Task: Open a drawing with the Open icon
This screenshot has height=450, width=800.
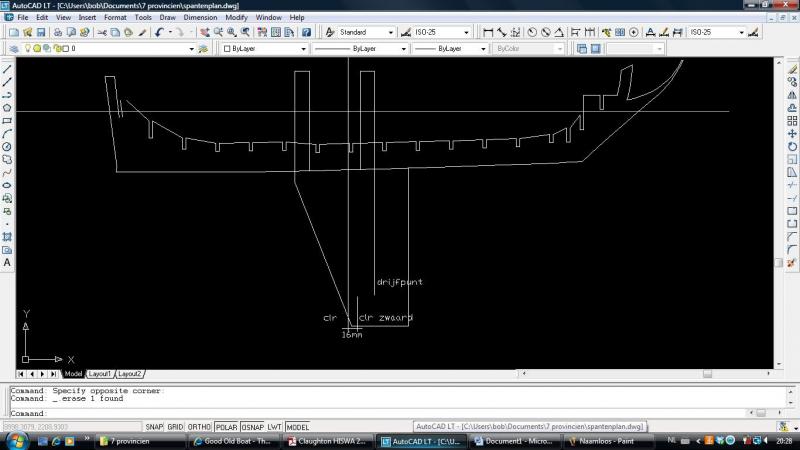Action: coord(28,32)
